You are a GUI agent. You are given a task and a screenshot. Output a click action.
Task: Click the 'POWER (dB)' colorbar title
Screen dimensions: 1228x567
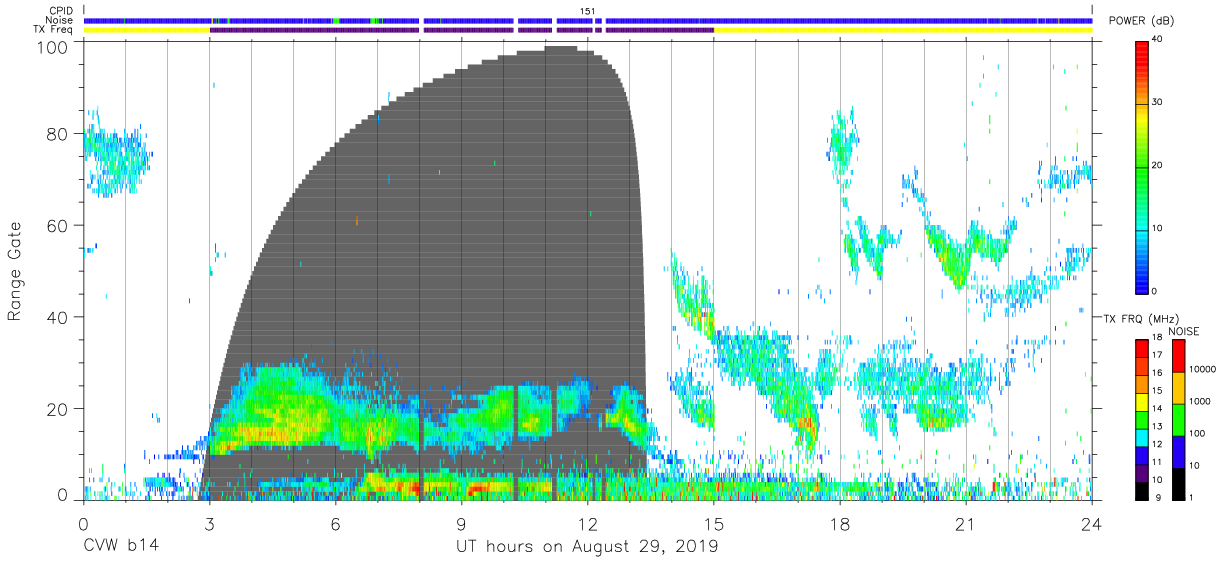point(1141,21)
